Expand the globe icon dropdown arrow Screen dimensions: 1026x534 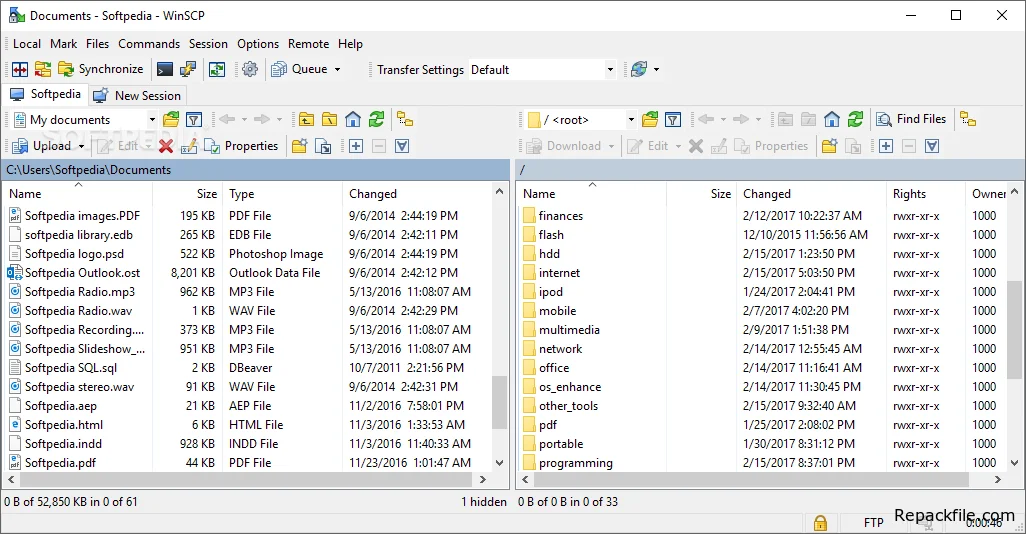[656, 69]
